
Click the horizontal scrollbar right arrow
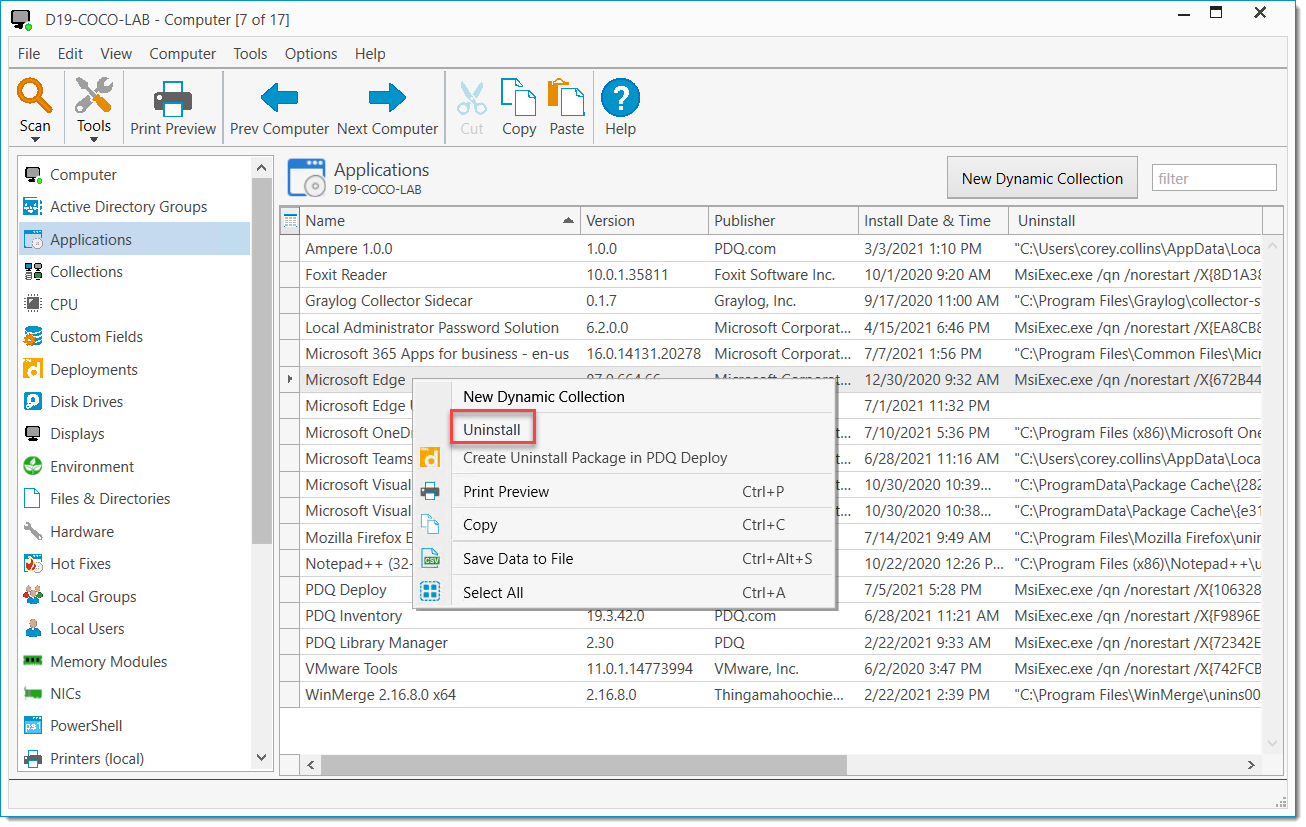pyautogui.click(x=1251, y=765)
